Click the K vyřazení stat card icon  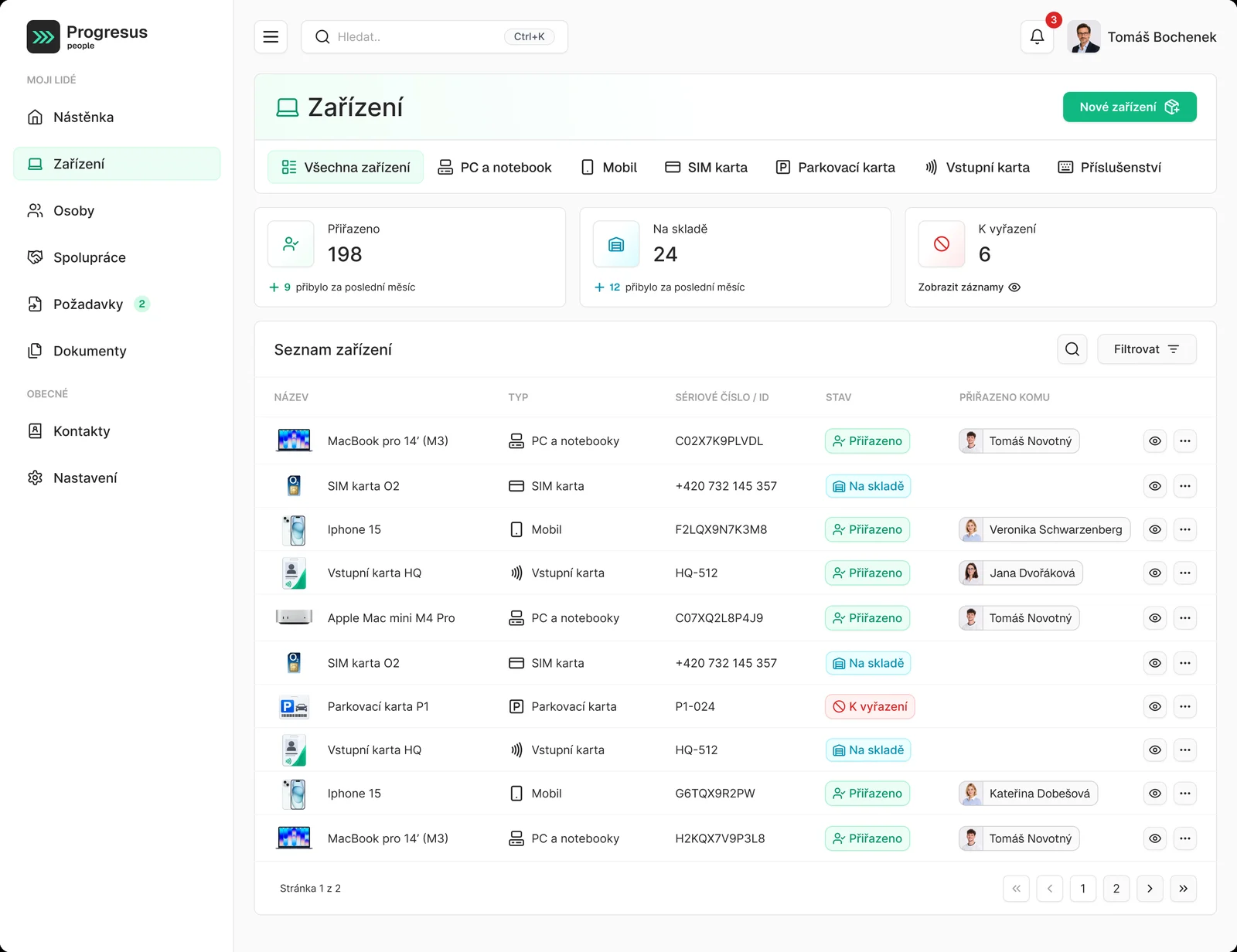[x=942, y=244]
